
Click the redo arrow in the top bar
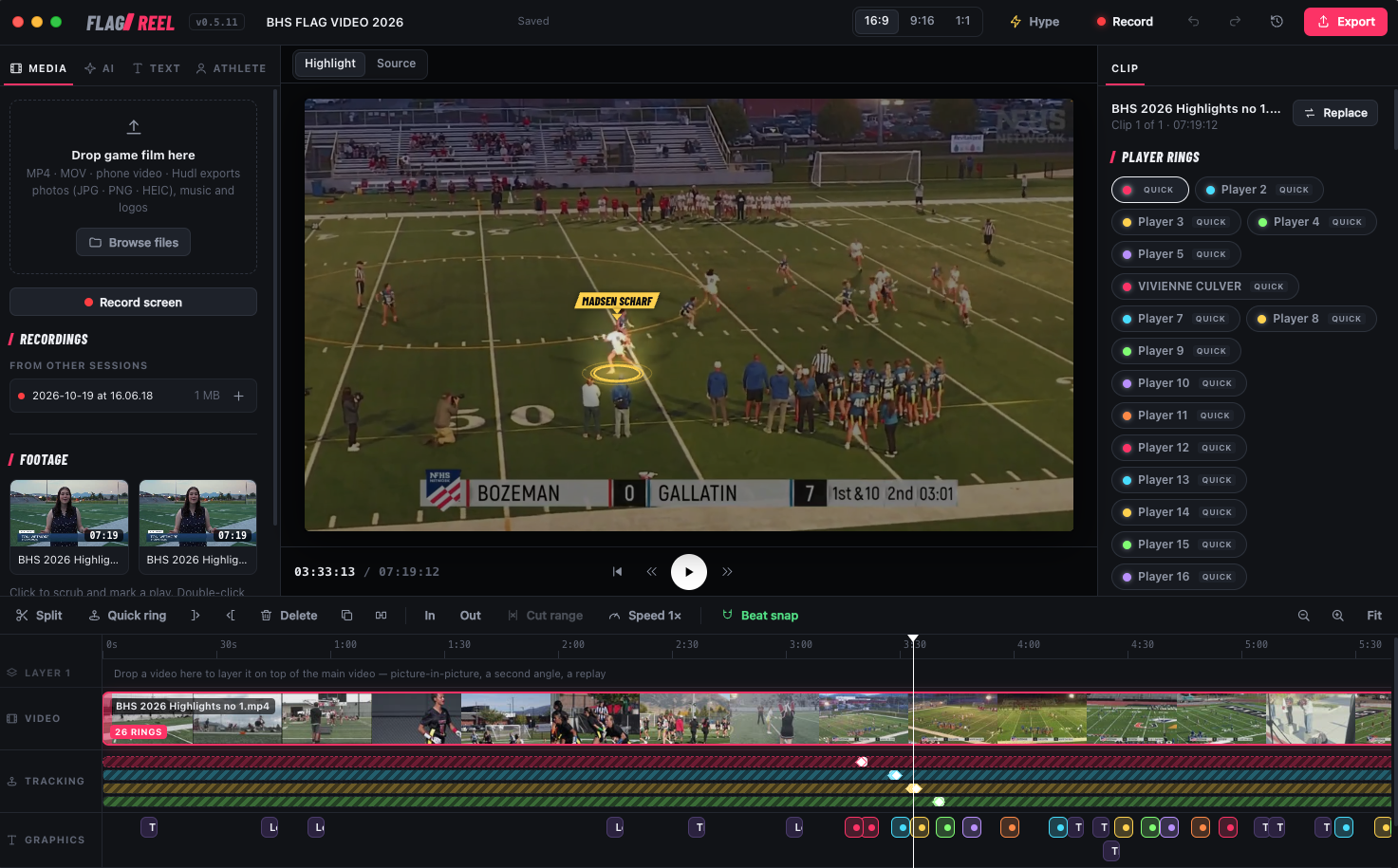coord(1235,22)
